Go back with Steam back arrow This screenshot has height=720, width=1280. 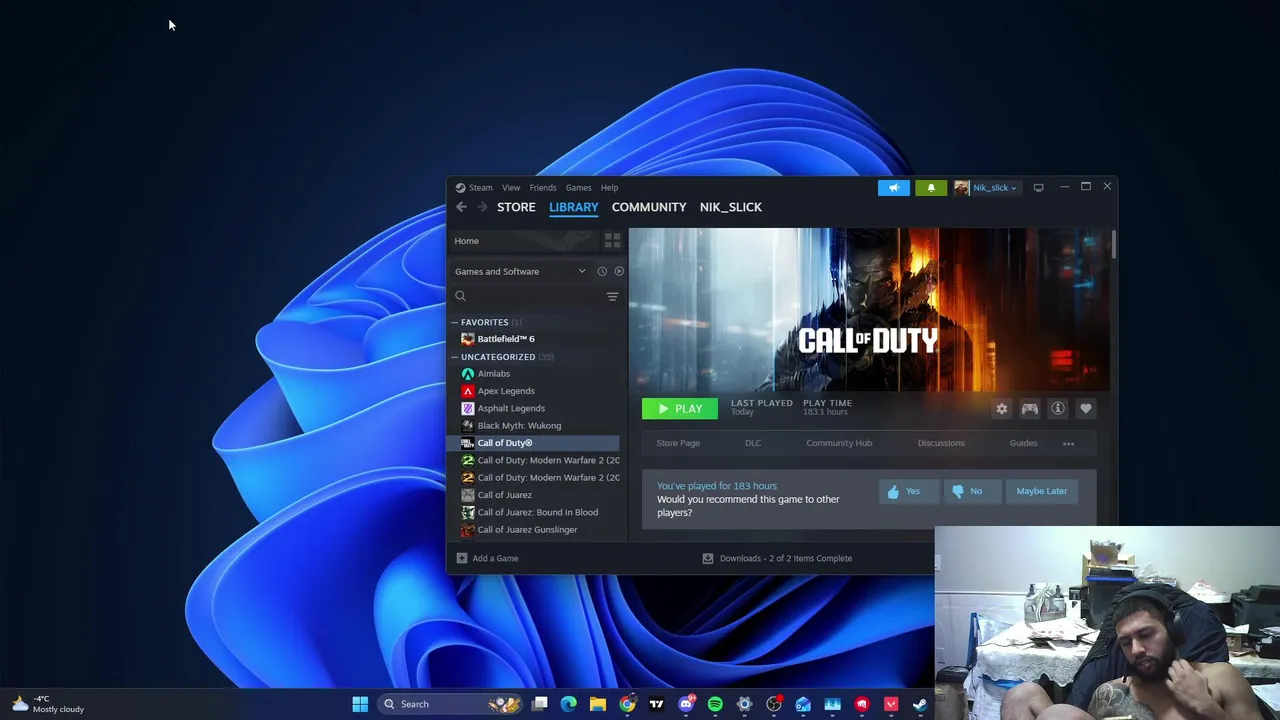coord(461,207)
